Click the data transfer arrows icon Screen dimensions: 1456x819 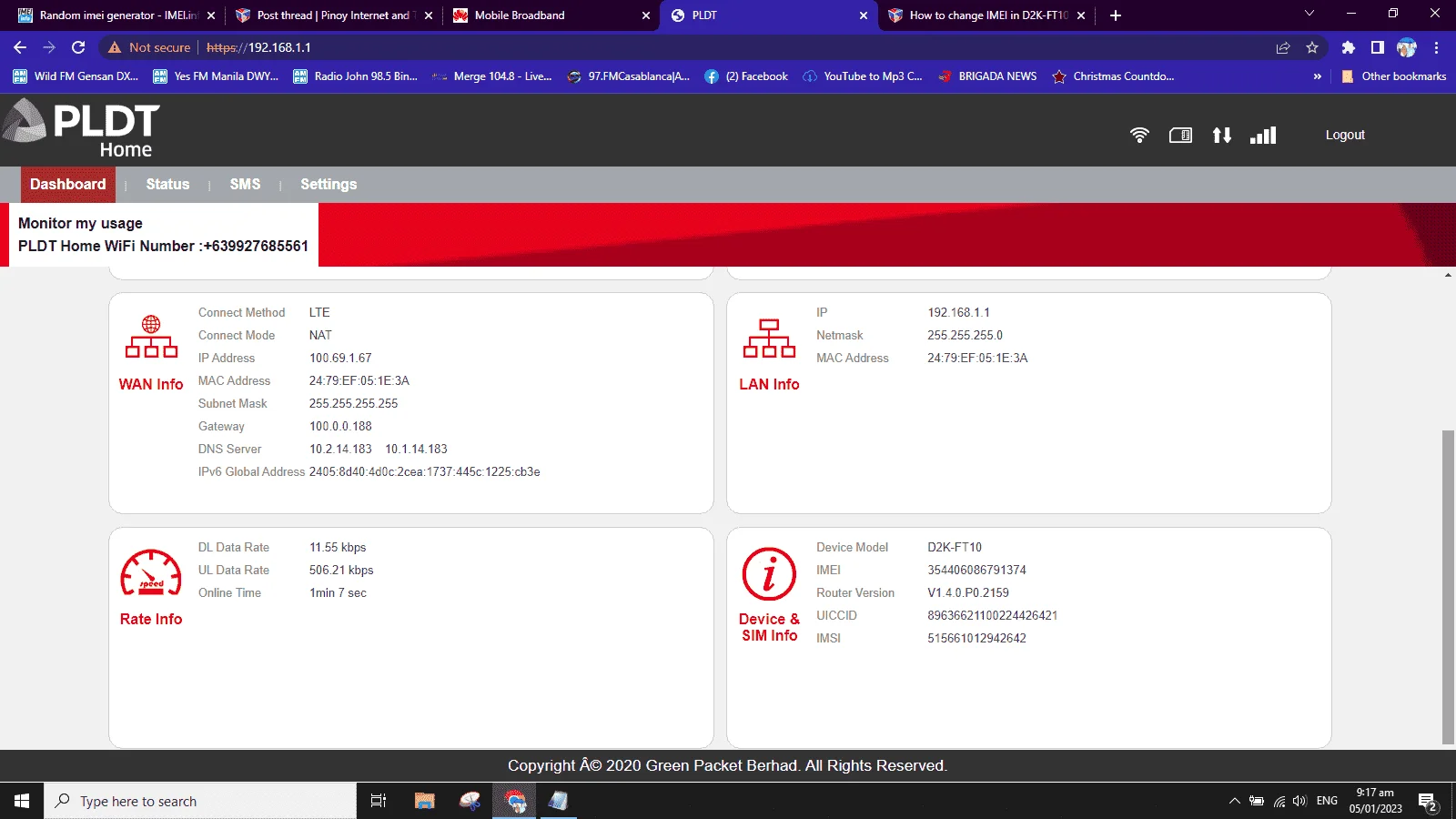(1222, 135)
